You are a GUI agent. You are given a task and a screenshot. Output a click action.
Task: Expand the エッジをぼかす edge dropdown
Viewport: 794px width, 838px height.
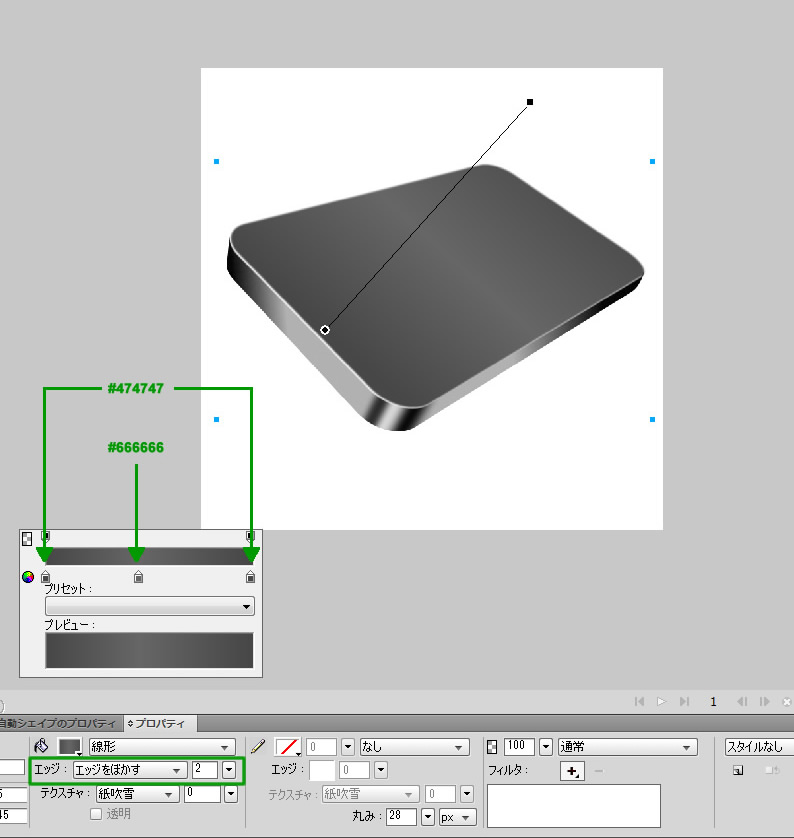pos(130,769)
